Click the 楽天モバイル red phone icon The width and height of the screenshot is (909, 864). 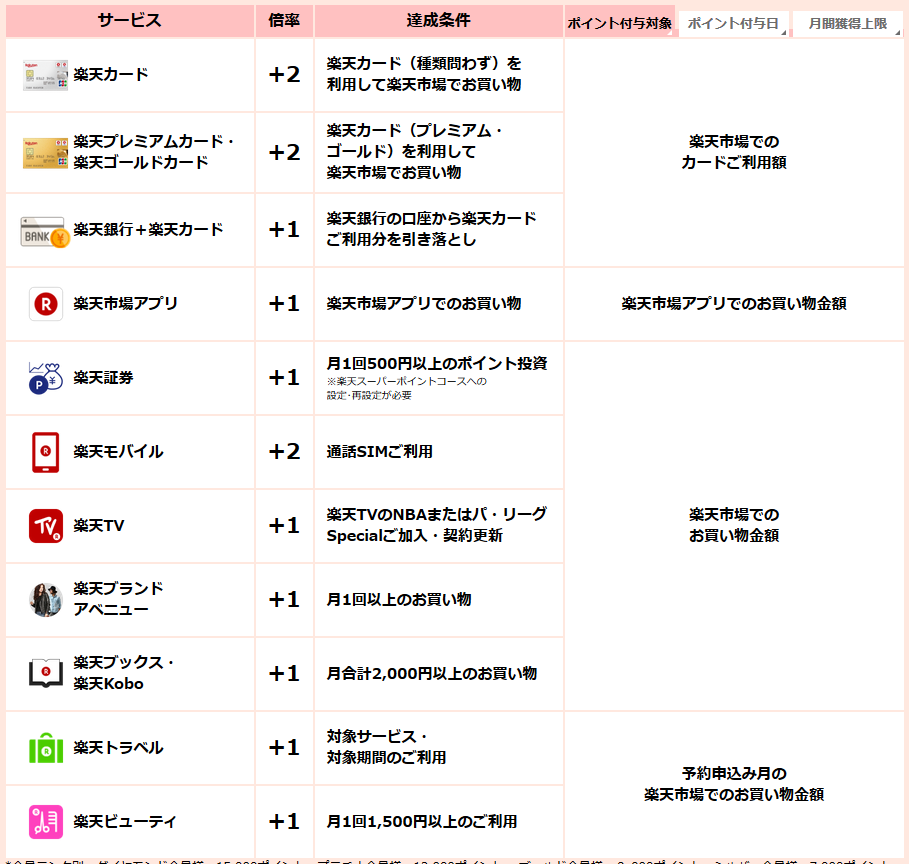[x=46, y=452]
